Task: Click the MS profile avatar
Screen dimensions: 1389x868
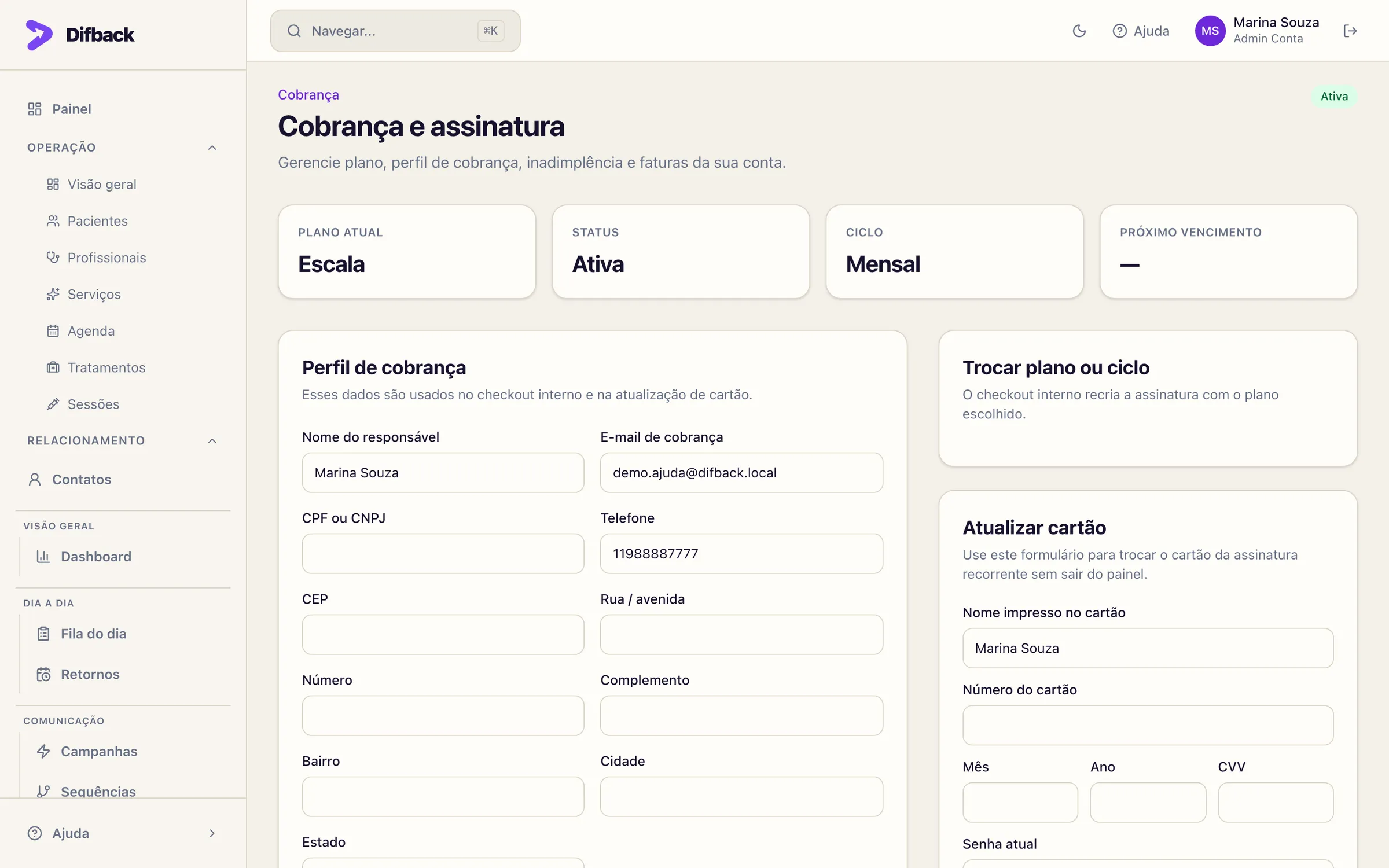Action: point(1210,31)
